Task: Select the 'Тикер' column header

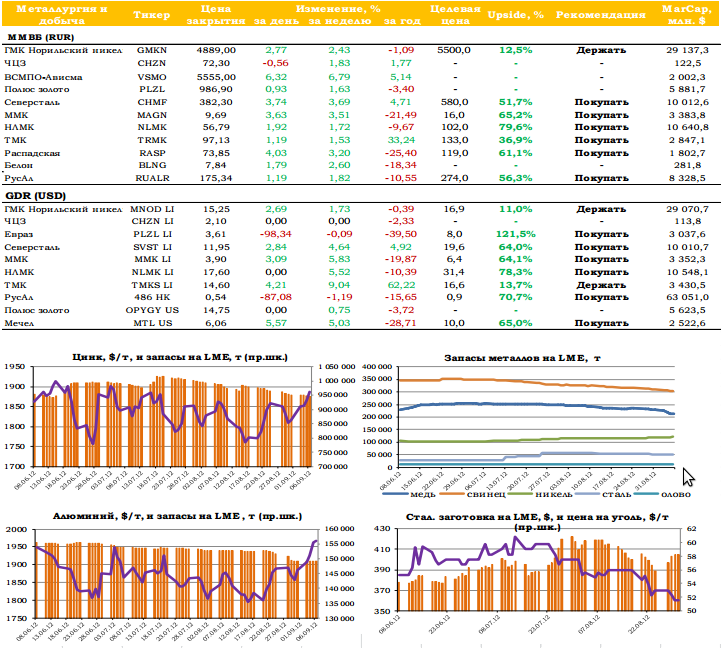Action: [151, 15]
